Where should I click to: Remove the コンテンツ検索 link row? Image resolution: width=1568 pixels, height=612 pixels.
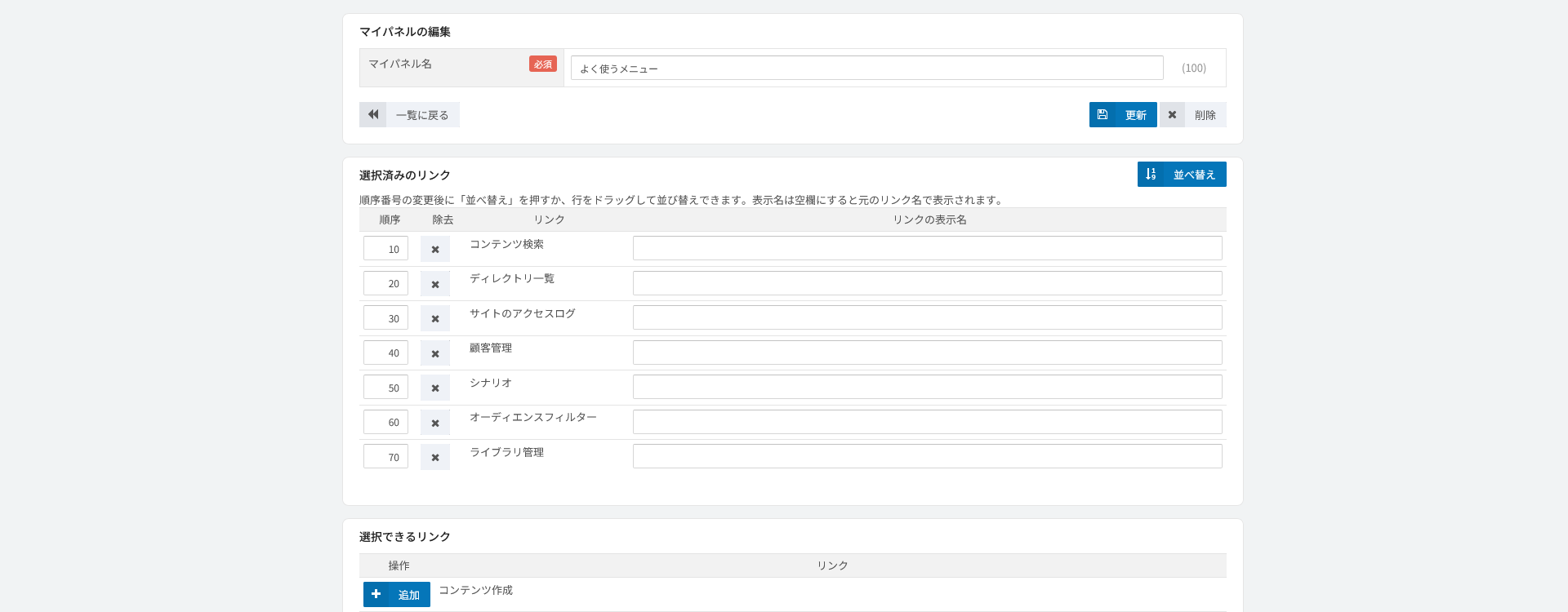435,249
